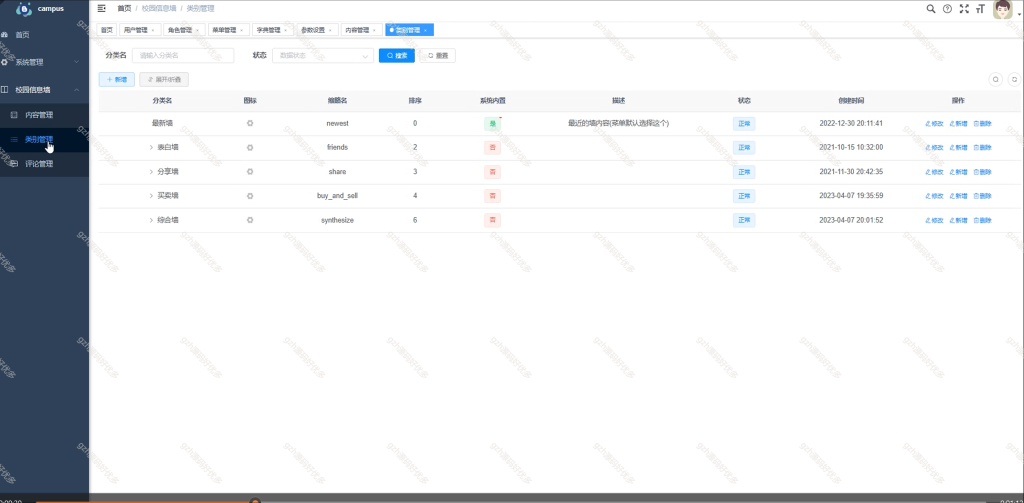Image resolution: width=1024 pixels, height=503 pixels.
Task: Expand the 买卖墙 row
Action: [x=151, y=196]
